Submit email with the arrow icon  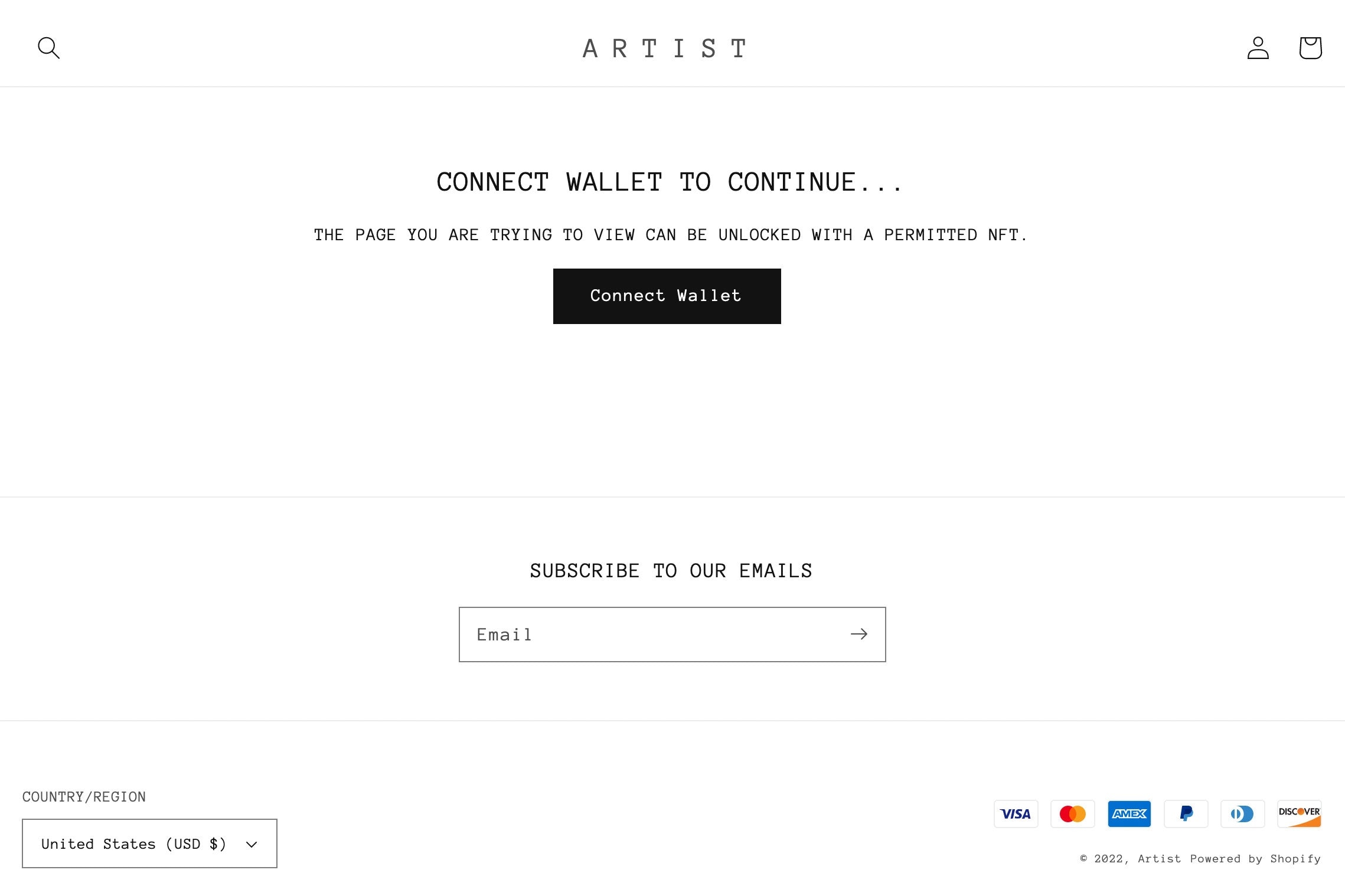pyautogui.click(x=858, y=635)
